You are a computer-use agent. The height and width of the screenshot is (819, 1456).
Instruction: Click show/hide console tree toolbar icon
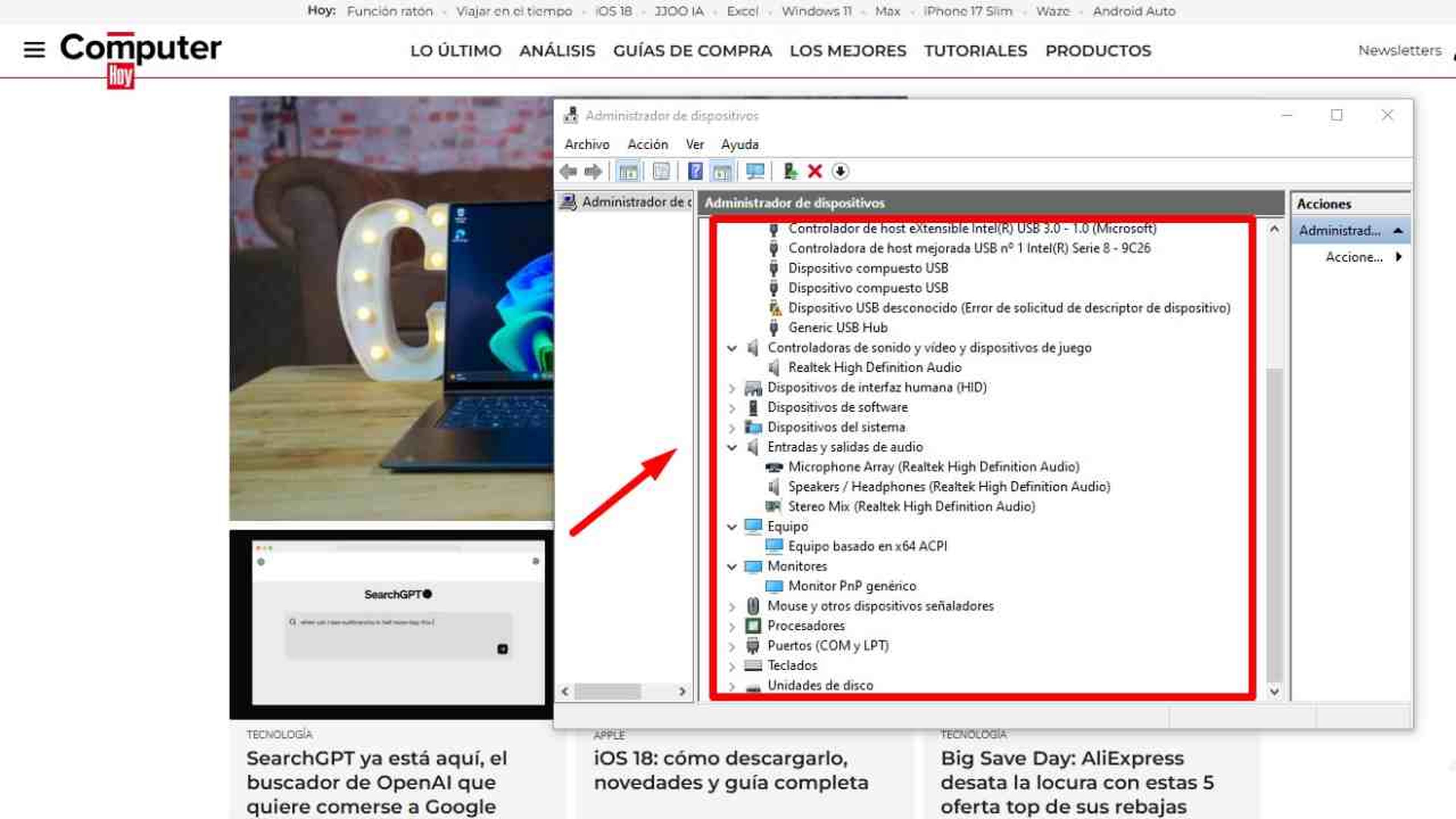pos(628,171)
